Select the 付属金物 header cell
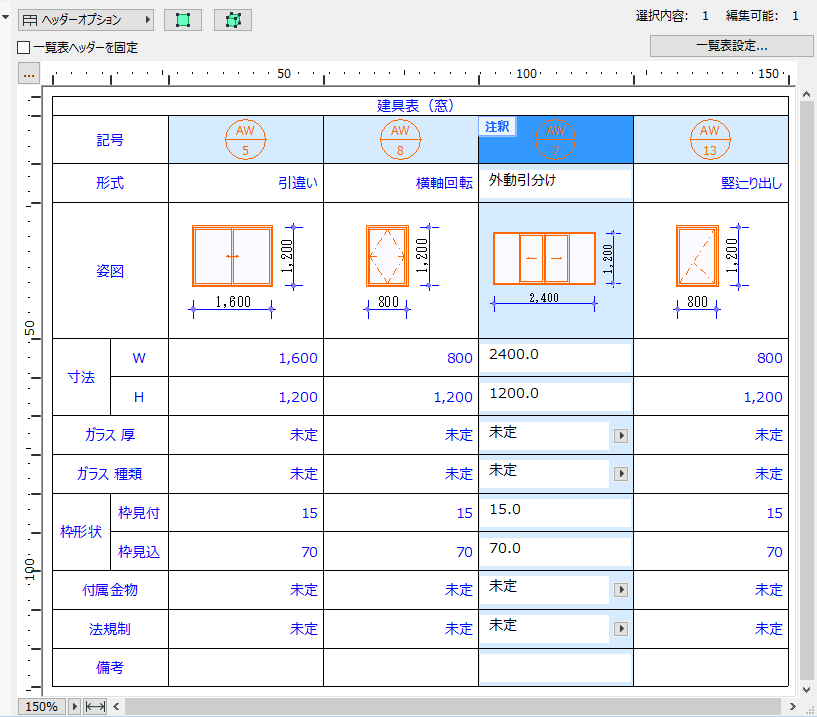 pyautogui.click(x=110, y=590)
